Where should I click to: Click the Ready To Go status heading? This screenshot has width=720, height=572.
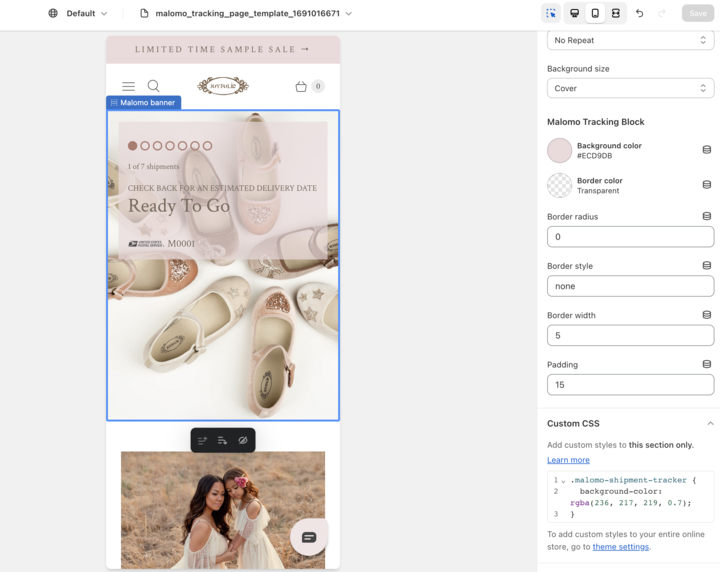pos(179,206)
